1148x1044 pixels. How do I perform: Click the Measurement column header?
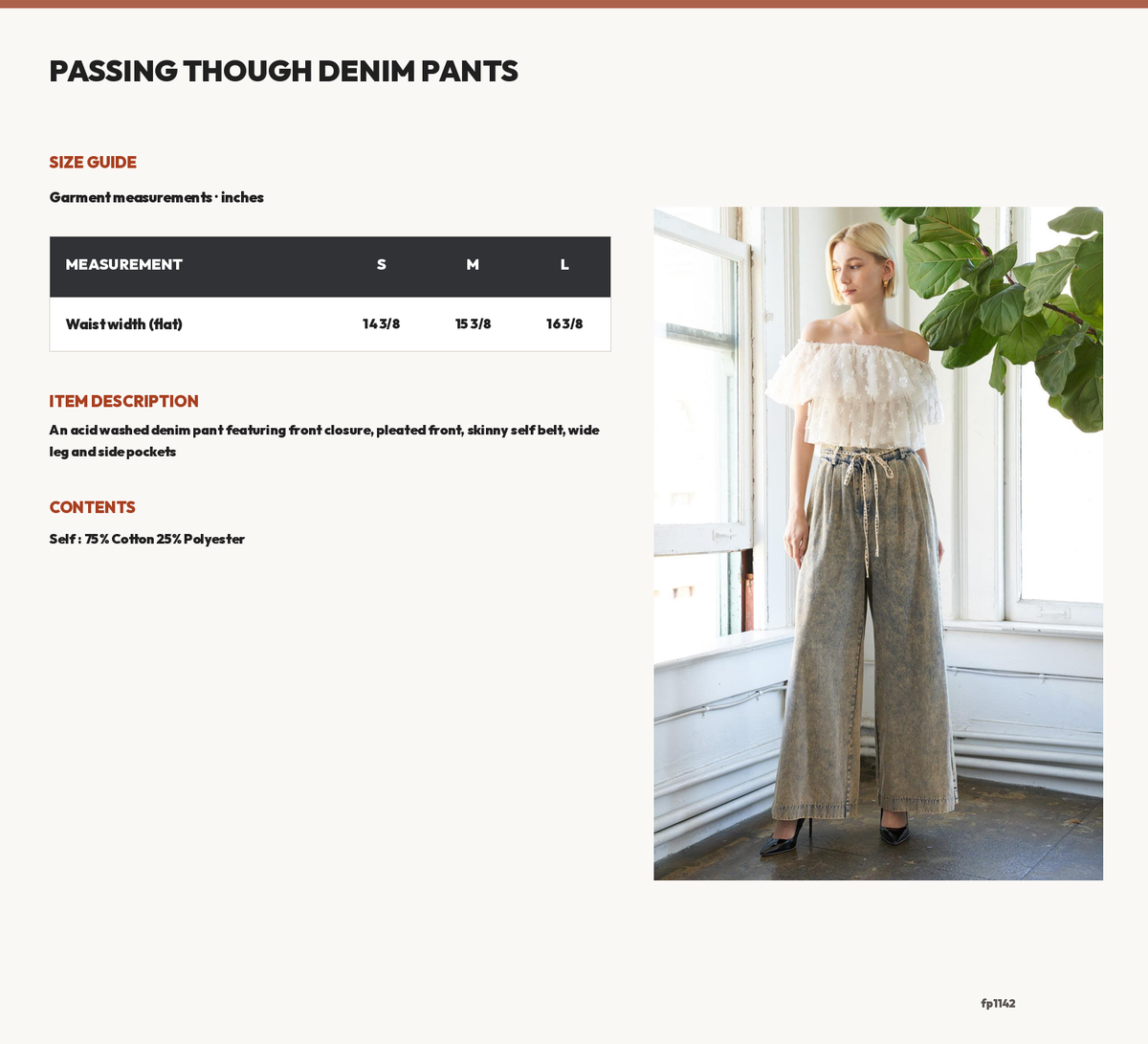tap(123, 264)
